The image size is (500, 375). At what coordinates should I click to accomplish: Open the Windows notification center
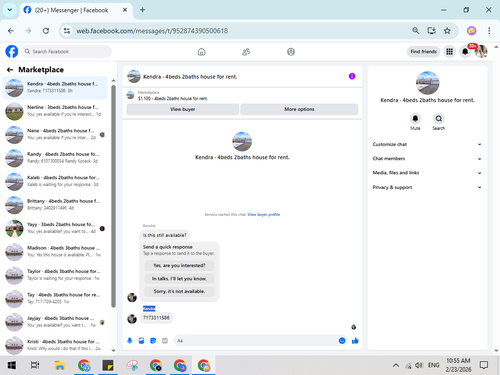484,365
